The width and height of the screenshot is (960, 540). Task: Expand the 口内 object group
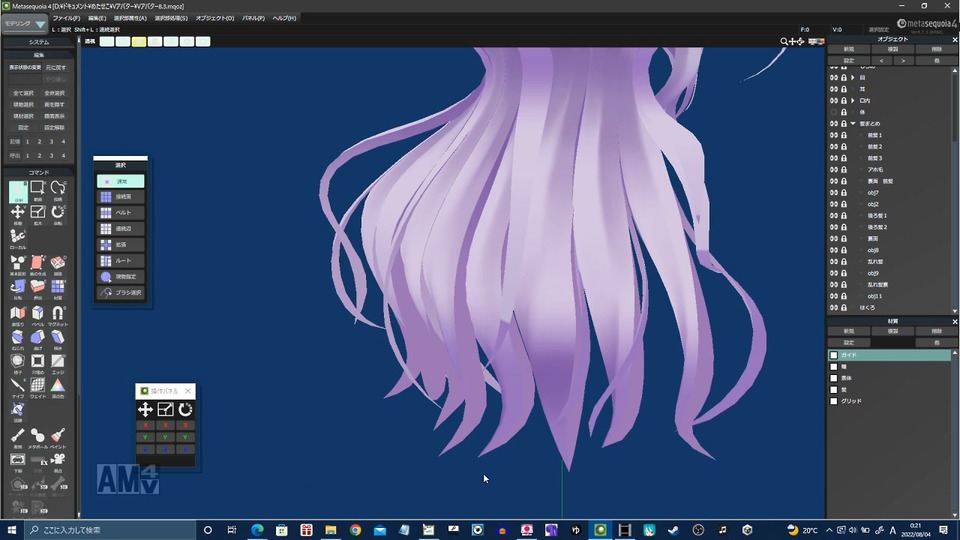pyautogui.click(x=853, y=100)
